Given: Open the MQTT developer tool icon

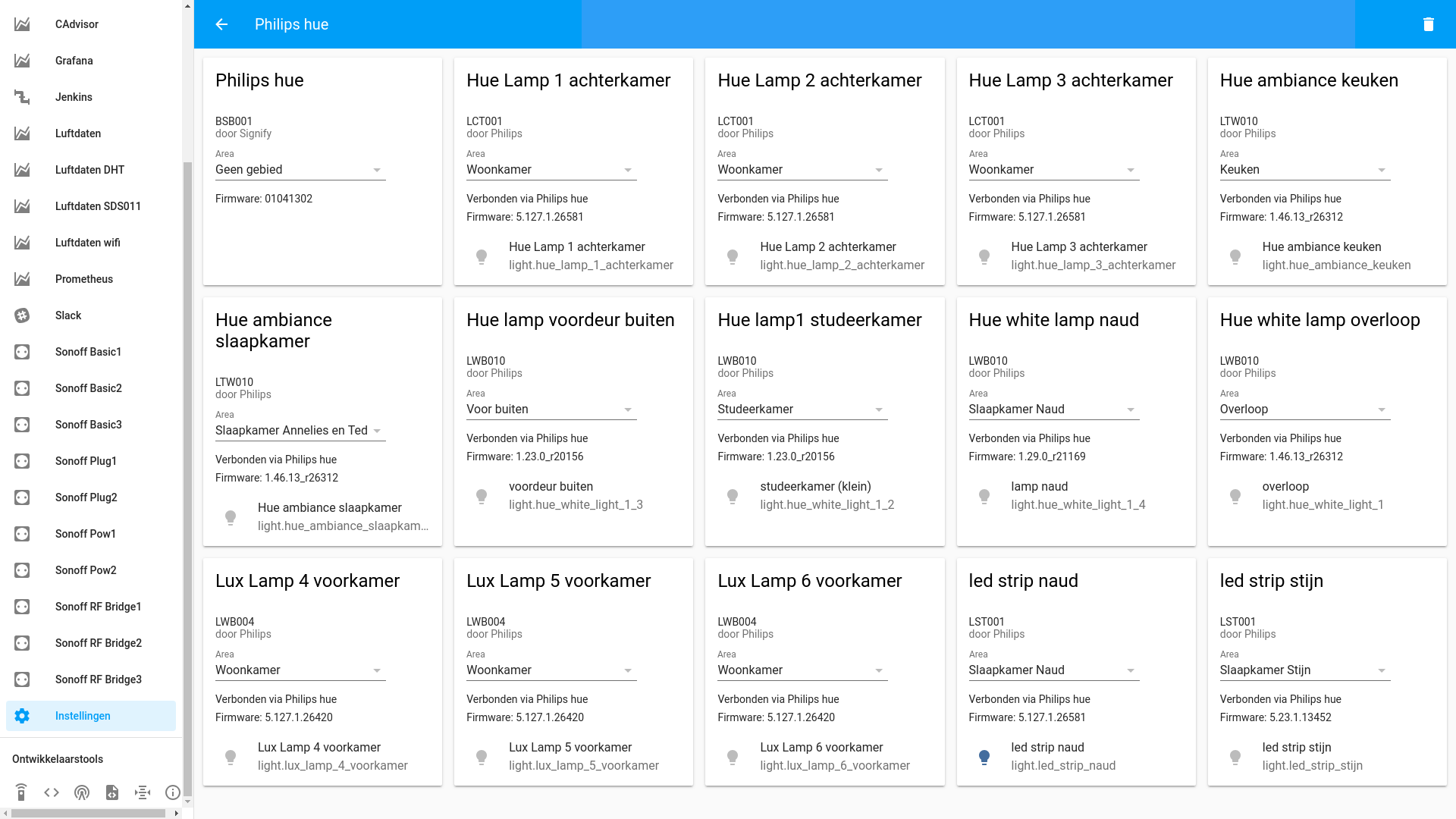Looking at the screenshot, I should click(x=143, y=792).
